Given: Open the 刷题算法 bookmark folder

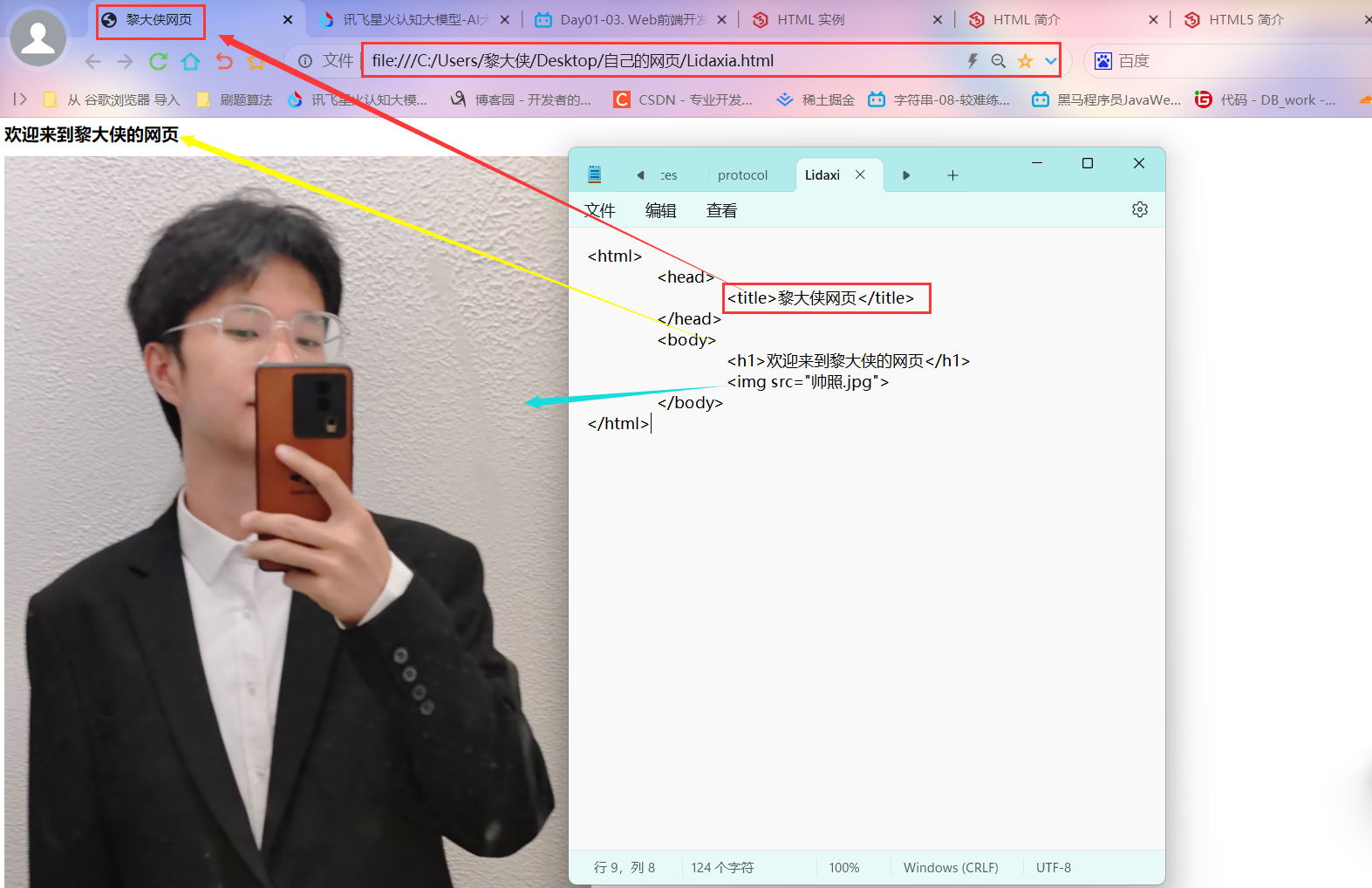Looking at the screenshot, I should click(235, 100).
